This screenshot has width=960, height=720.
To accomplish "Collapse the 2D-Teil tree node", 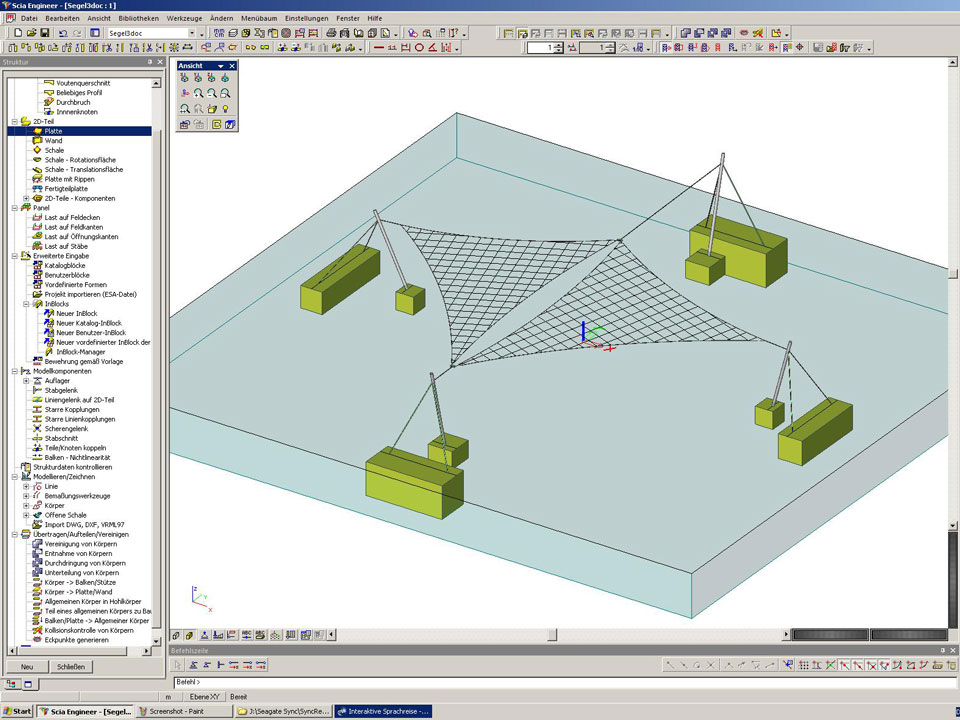I will point(14,122).
